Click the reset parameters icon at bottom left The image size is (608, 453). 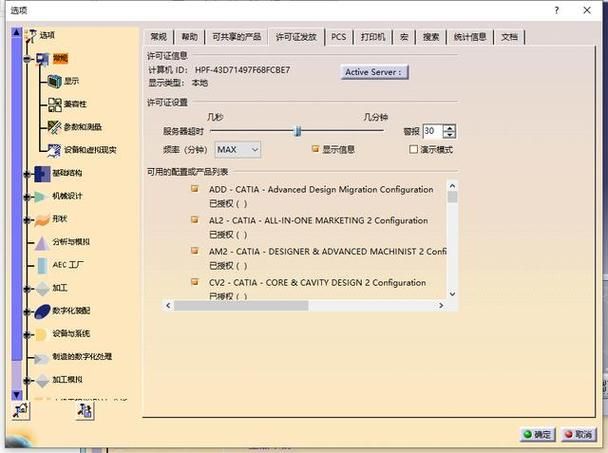[x=20, y=411]
